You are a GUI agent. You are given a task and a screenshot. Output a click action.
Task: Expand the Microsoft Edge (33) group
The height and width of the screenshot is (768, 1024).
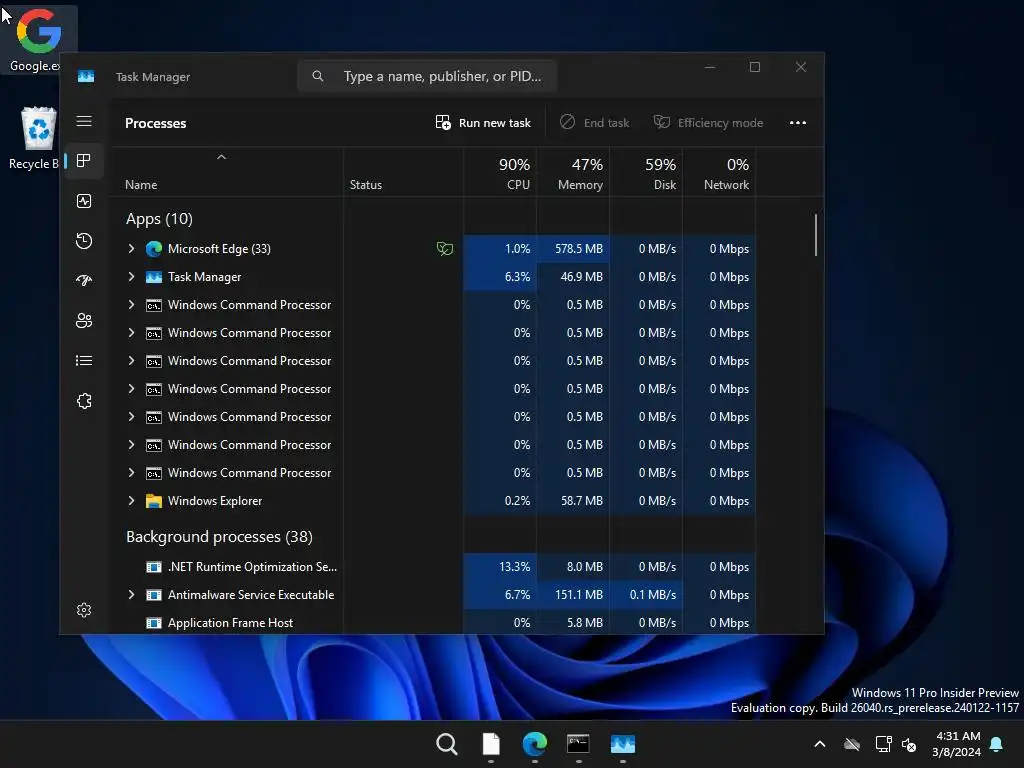click(131, 249)
